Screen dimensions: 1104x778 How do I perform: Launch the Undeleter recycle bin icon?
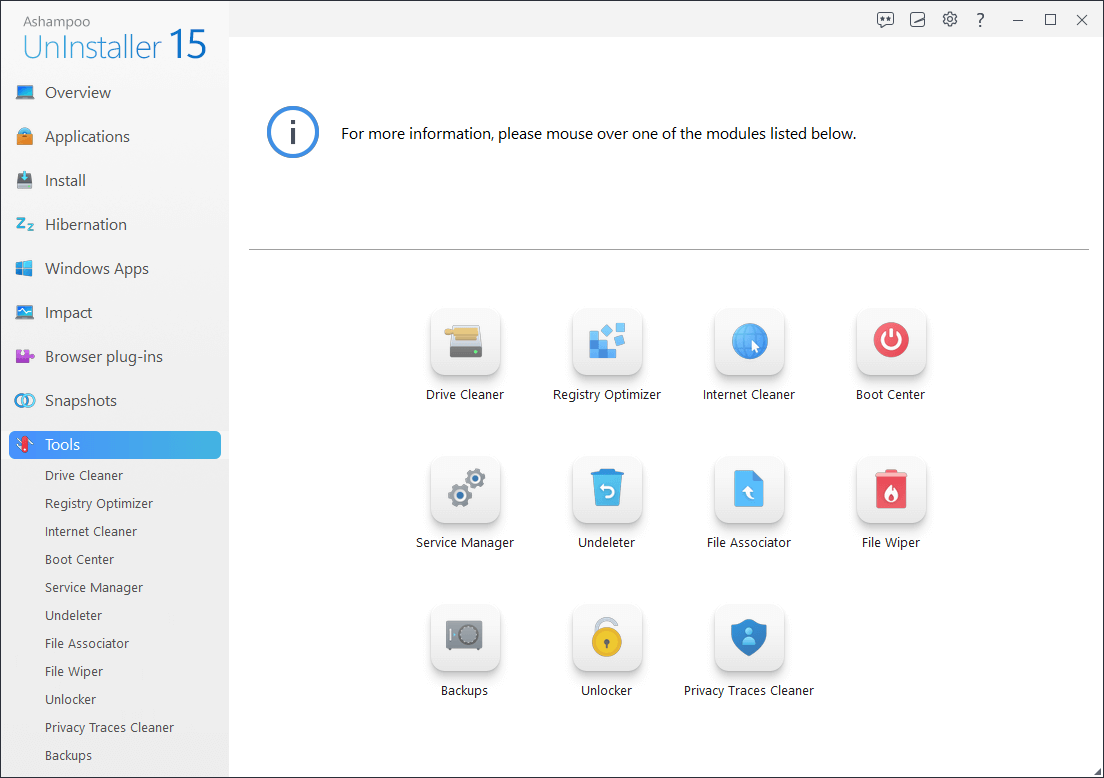(x=607, y=490)
